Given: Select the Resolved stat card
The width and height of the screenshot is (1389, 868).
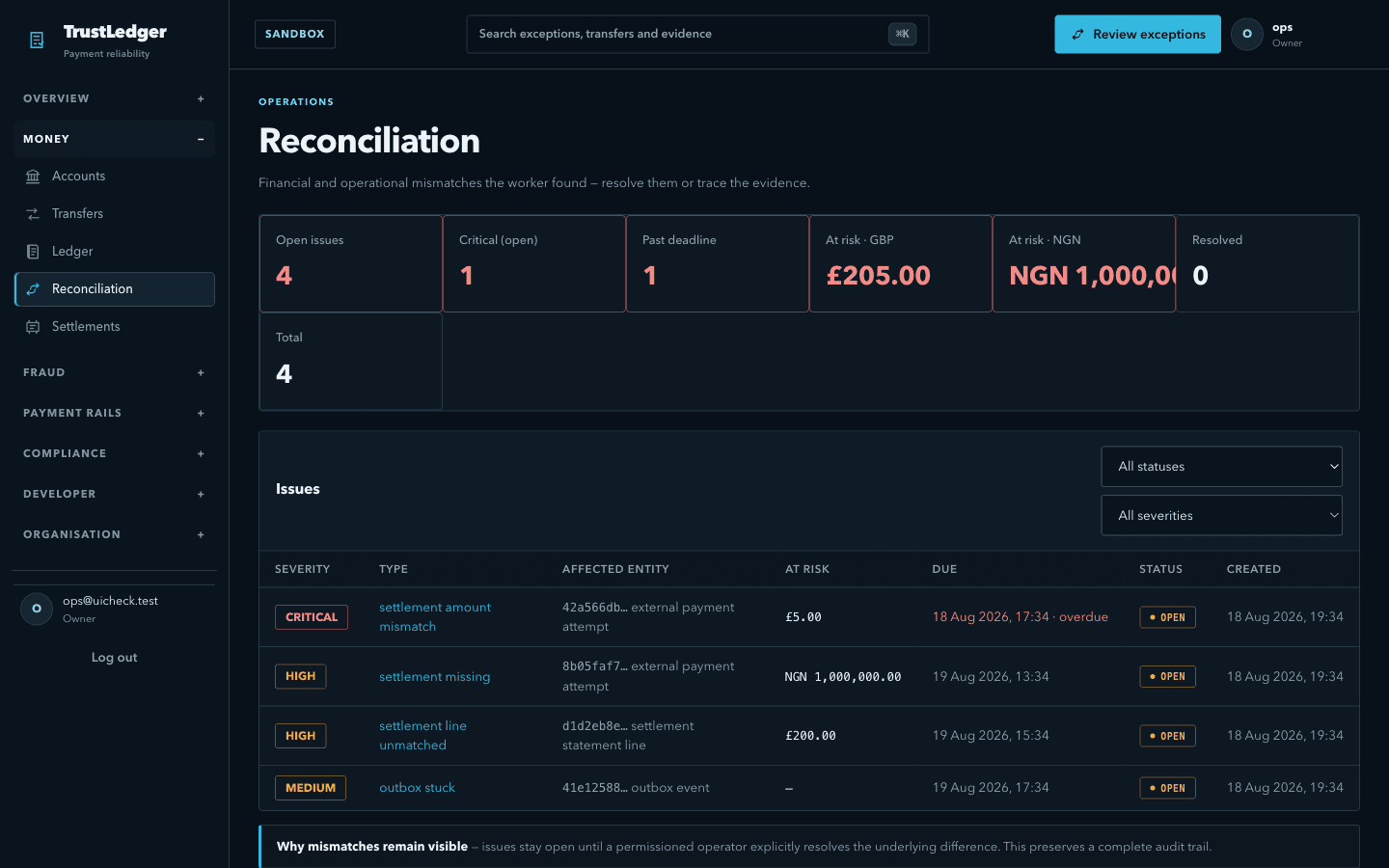Looking at the screenshot, I should tap(1267, 263).
